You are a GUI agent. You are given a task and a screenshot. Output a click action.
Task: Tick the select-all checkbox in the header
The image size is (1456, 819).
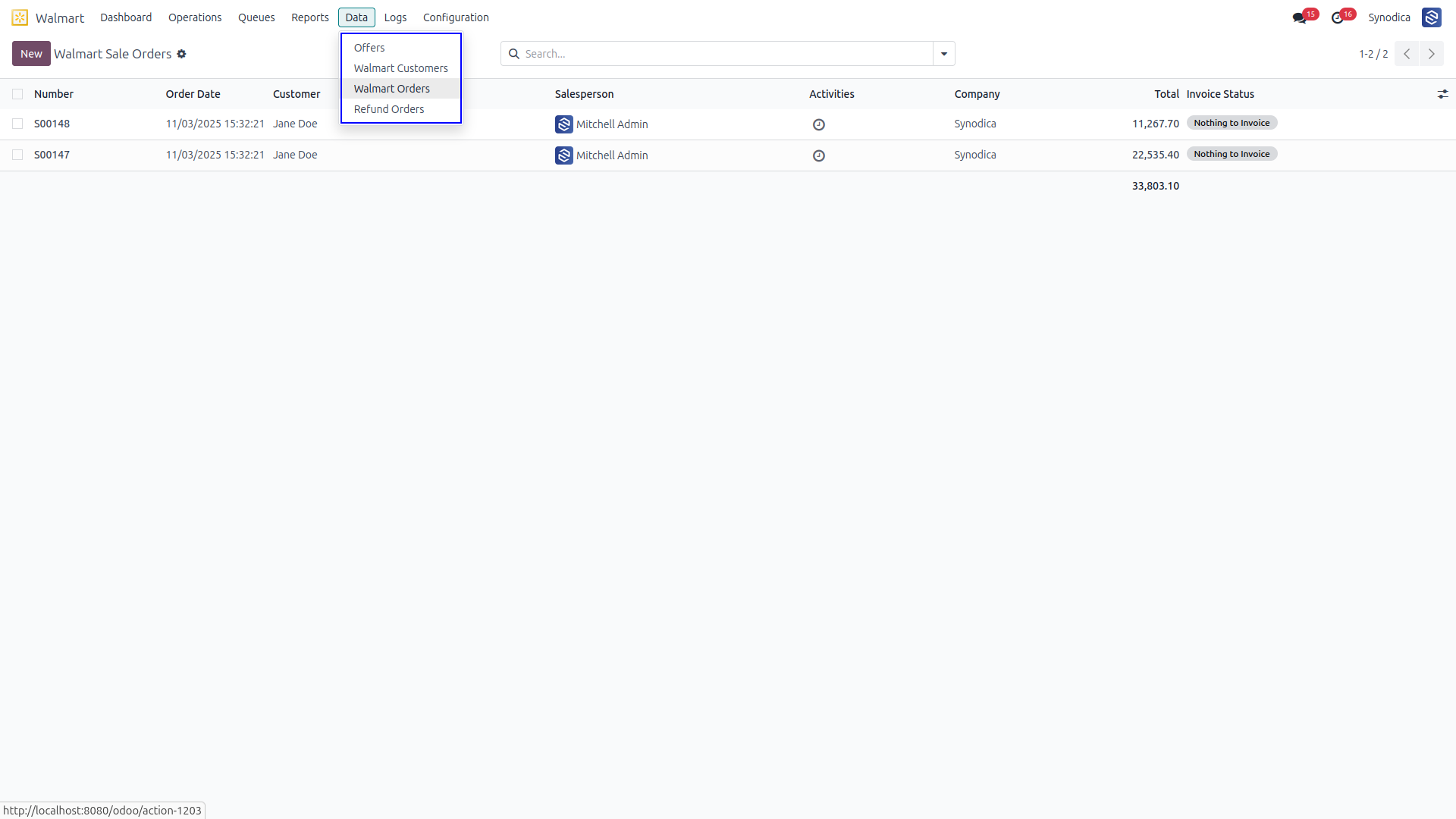point(17,94)
